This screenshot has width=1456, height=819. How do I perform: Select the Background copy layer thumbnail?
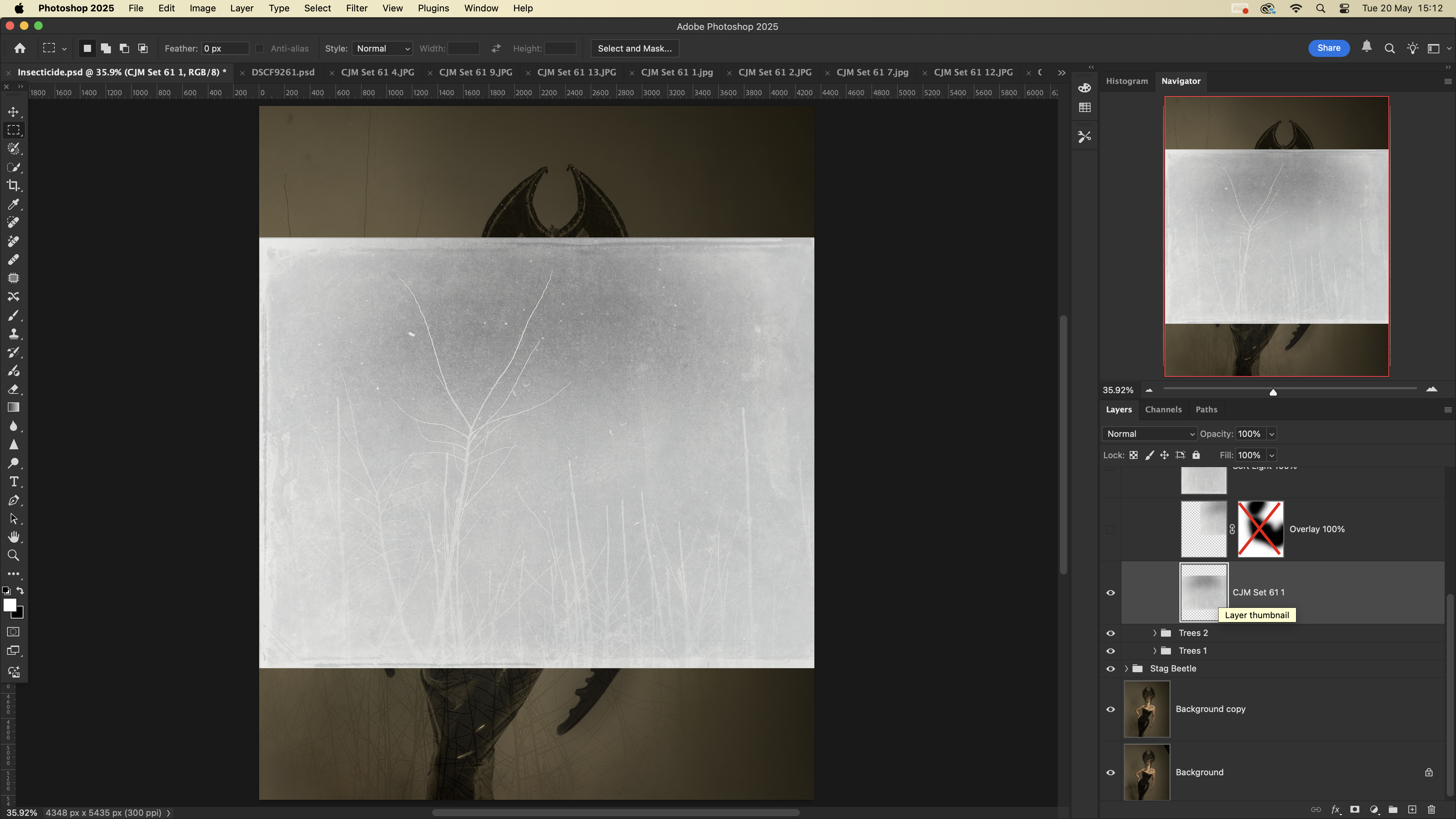click(1146, 710)
